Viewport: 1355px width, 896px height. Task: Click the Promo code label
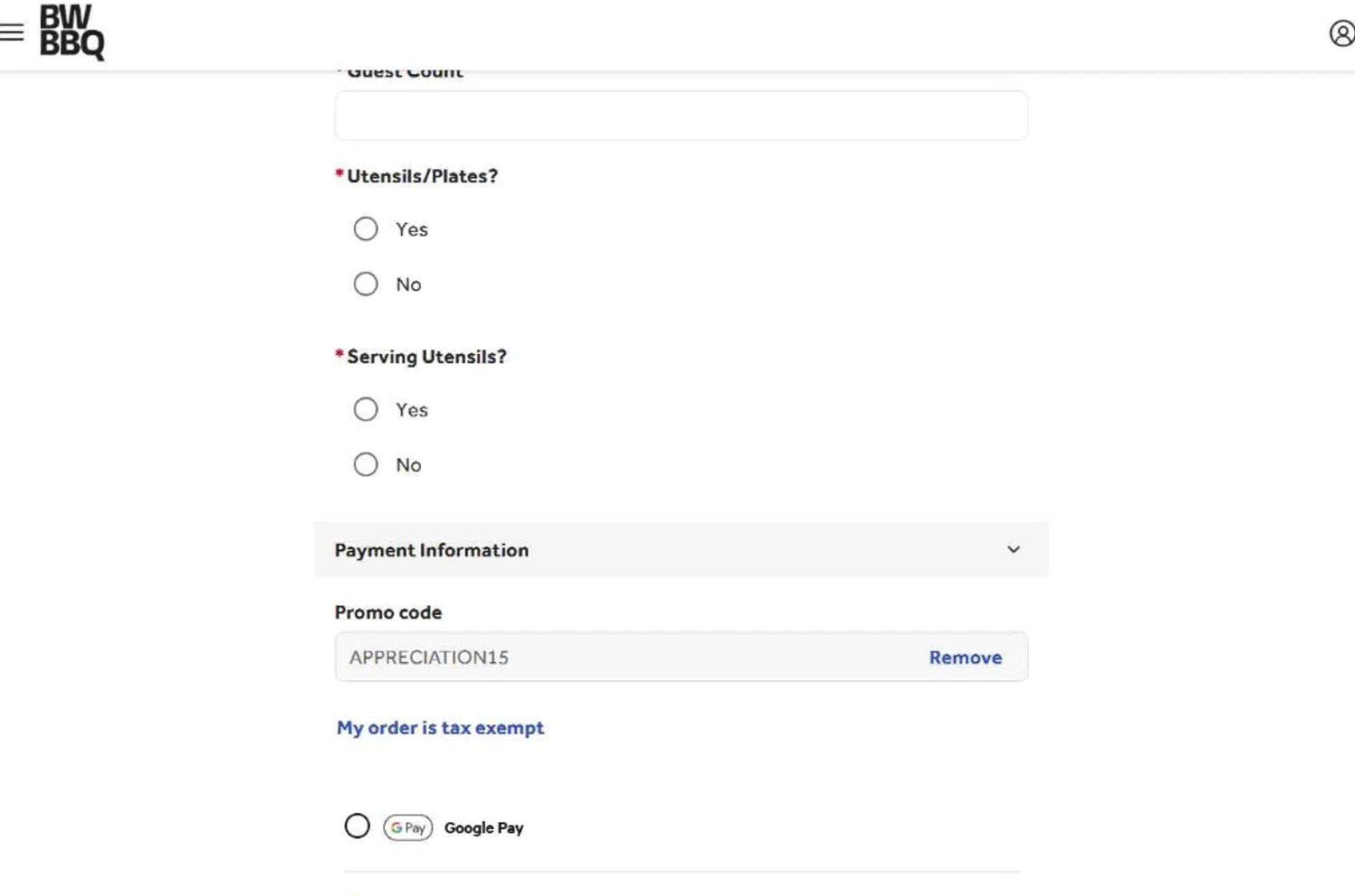(388, 612)
